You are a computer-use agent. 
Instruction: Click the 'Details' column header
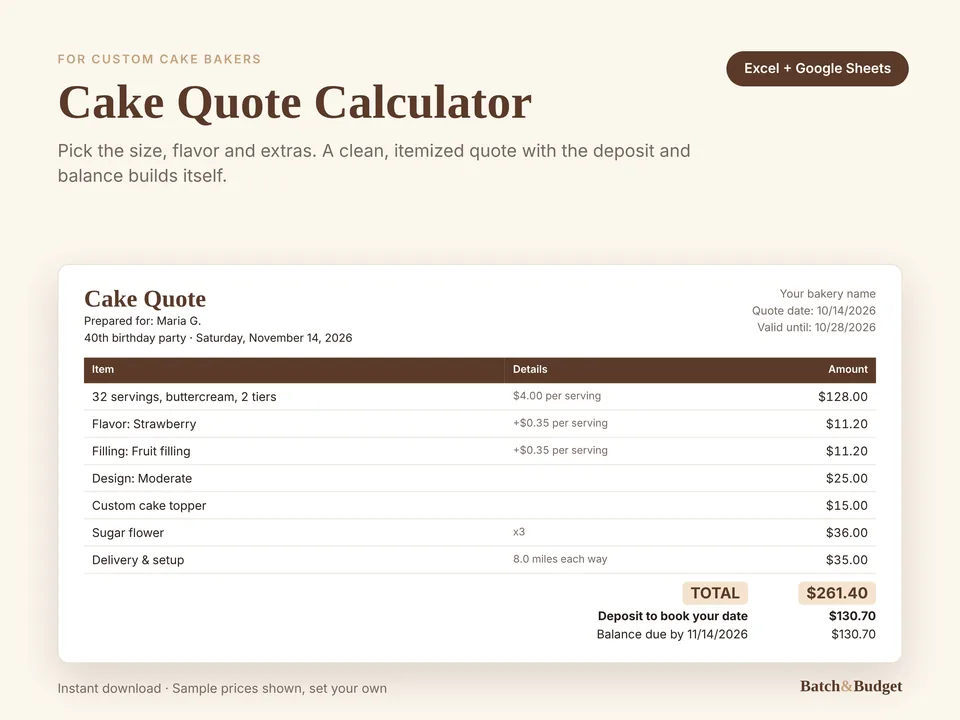click(x=530, y=369)
